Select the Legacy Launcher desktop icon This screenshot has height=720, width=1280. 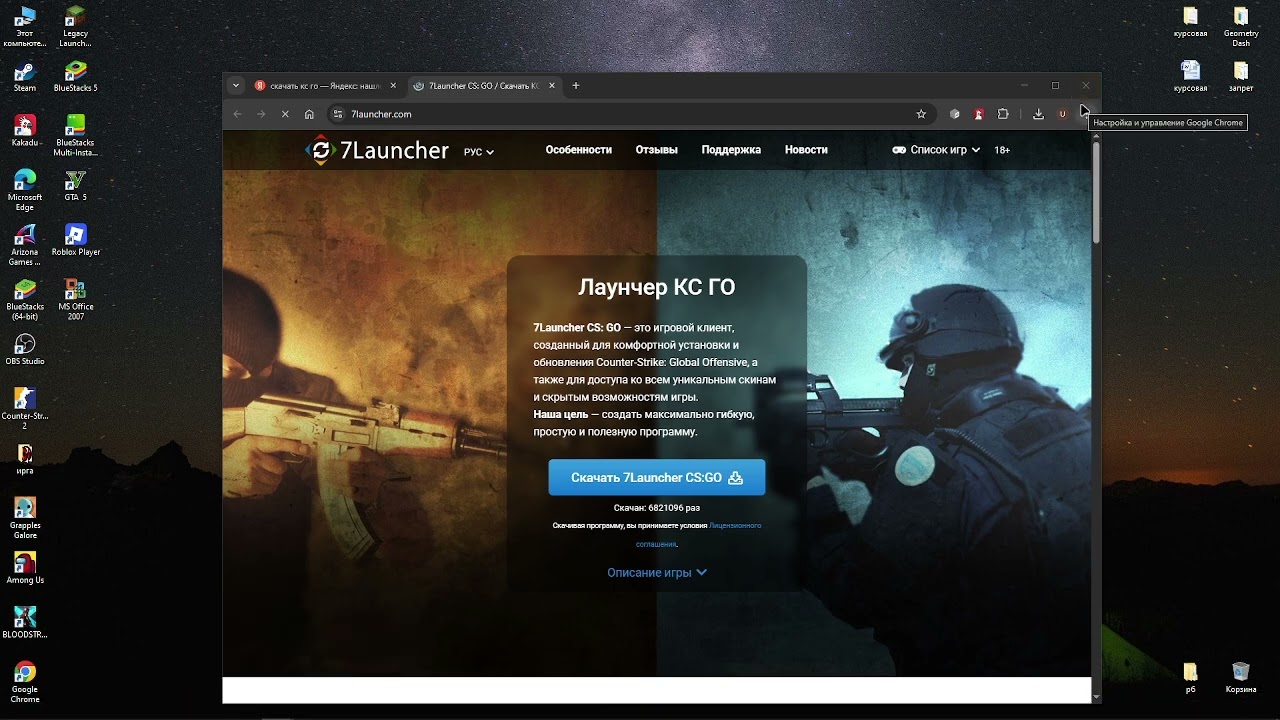tap(76, 27)
